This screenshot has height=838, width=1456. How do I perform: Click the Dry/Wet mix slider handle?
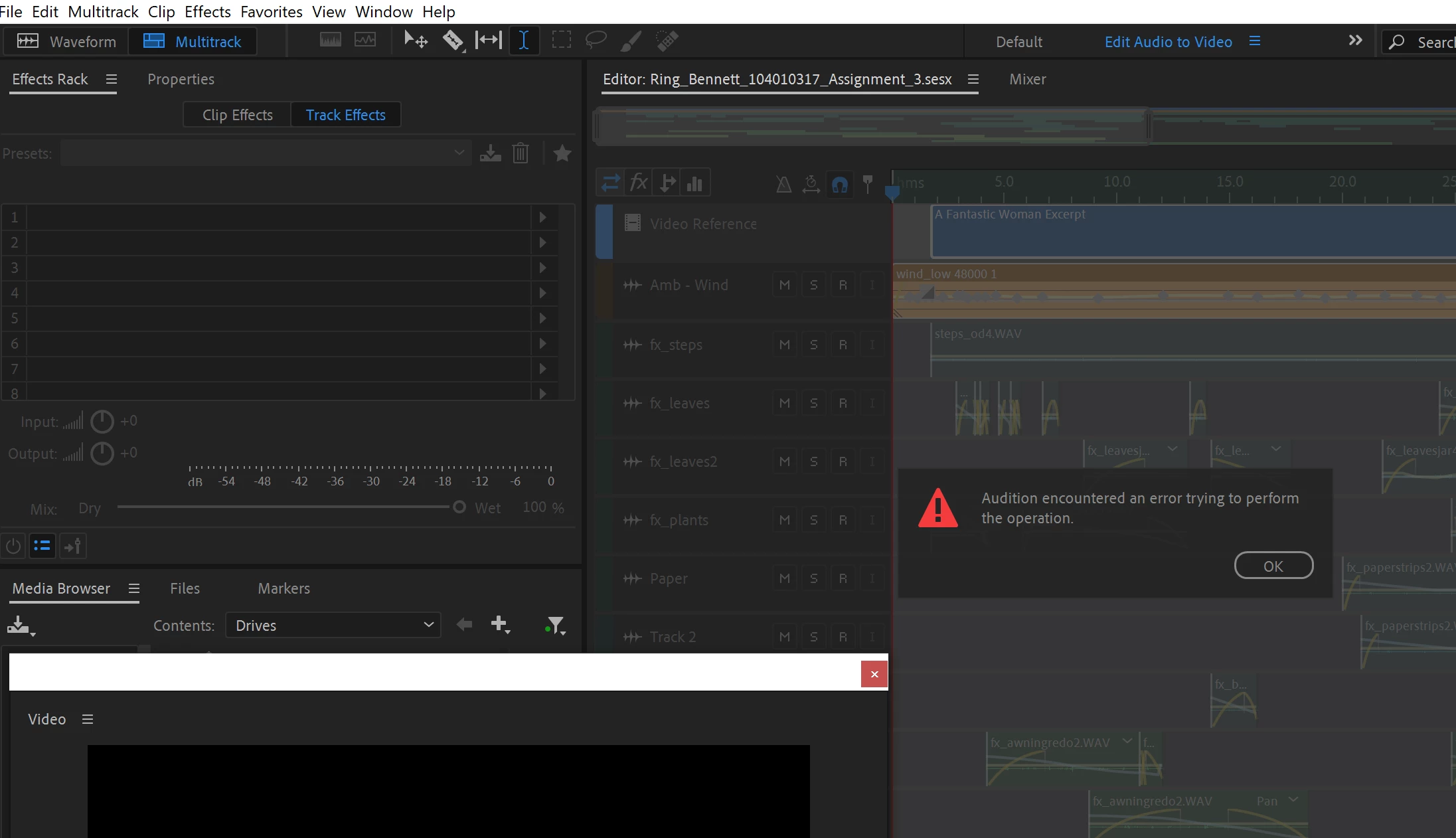459,507
